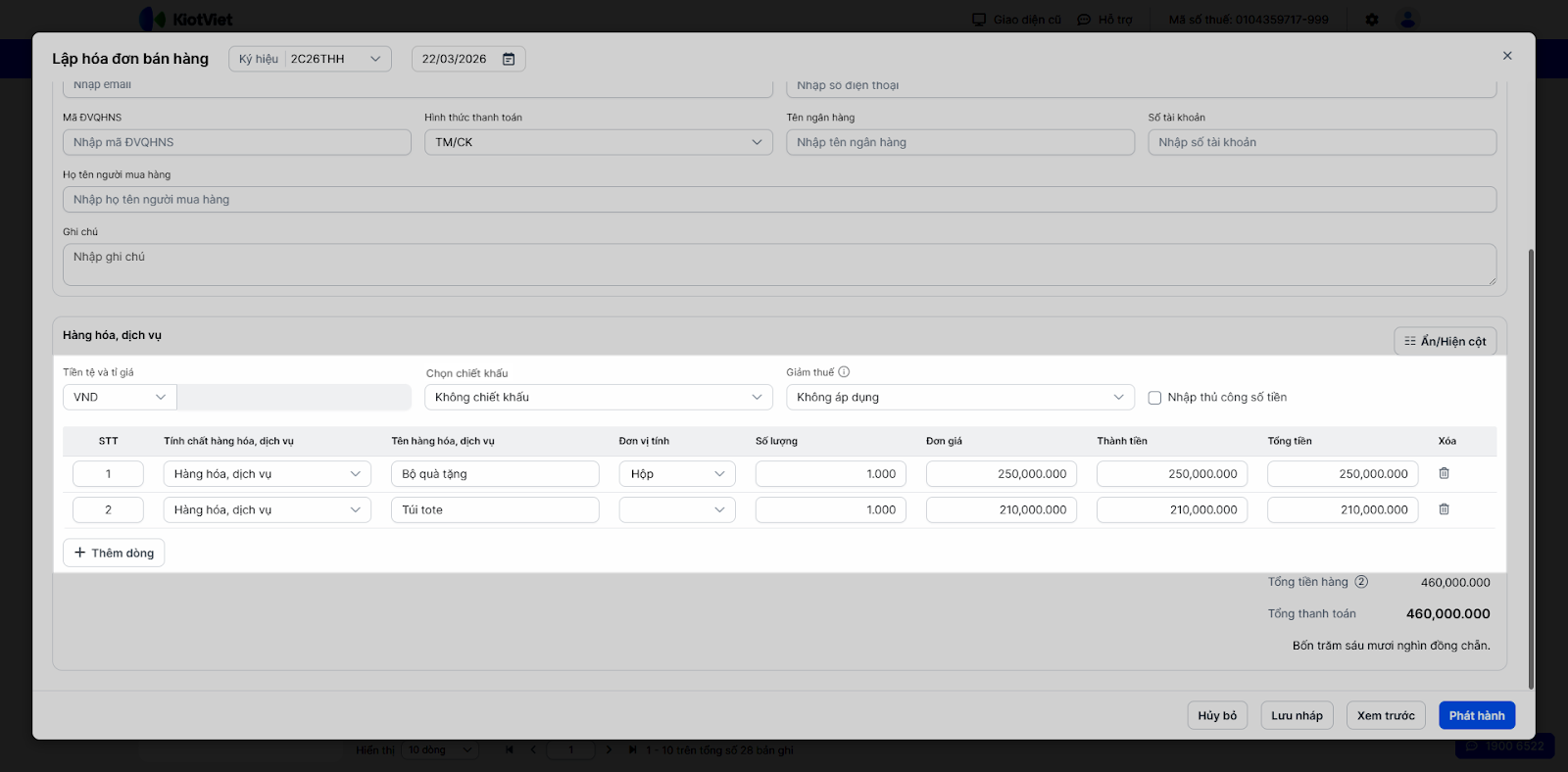The height and width of the screenshot is (772, 1568).
Task: Open the VND currency selector
Action: (x=119, y=397)
